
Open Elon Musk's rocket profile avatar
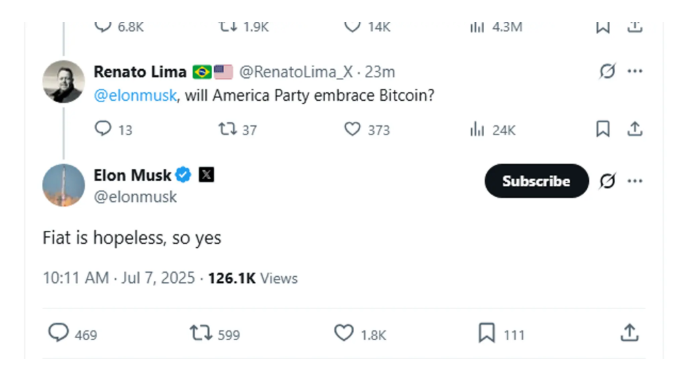point(64,185)
